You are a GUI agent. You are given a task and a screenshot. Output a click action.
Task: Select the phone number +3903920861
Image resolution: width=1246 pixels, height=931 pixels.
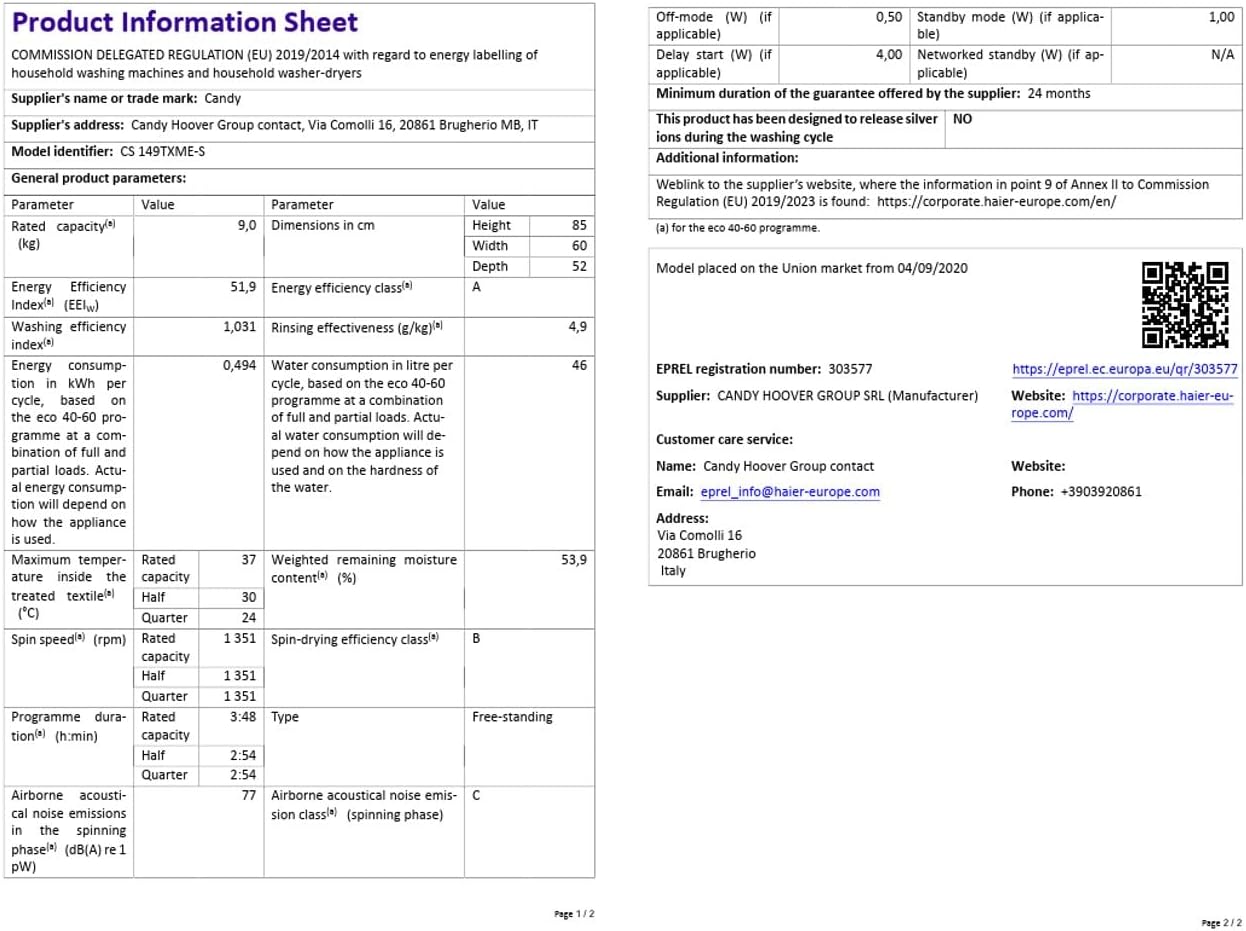coord(1100,492)
